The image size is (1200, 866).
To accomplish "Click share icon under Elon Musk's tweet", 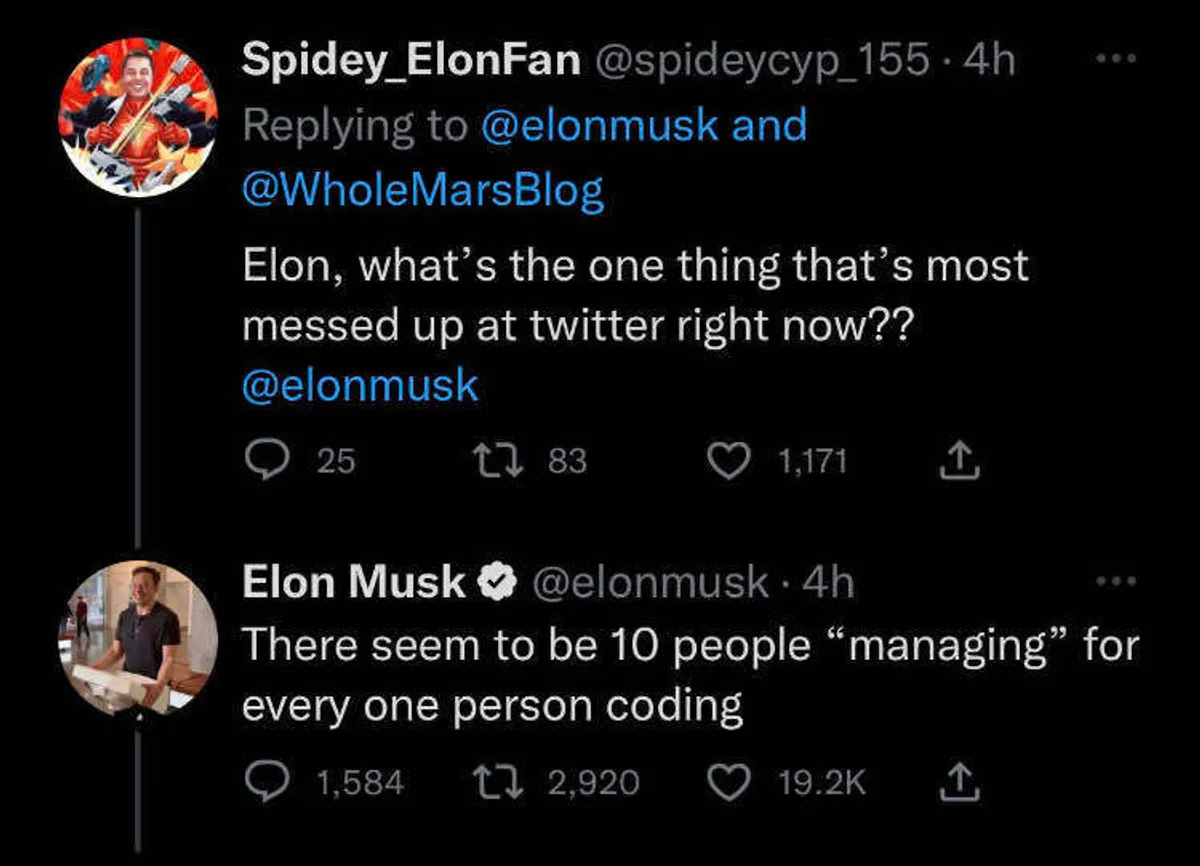I will click(958, 781).
